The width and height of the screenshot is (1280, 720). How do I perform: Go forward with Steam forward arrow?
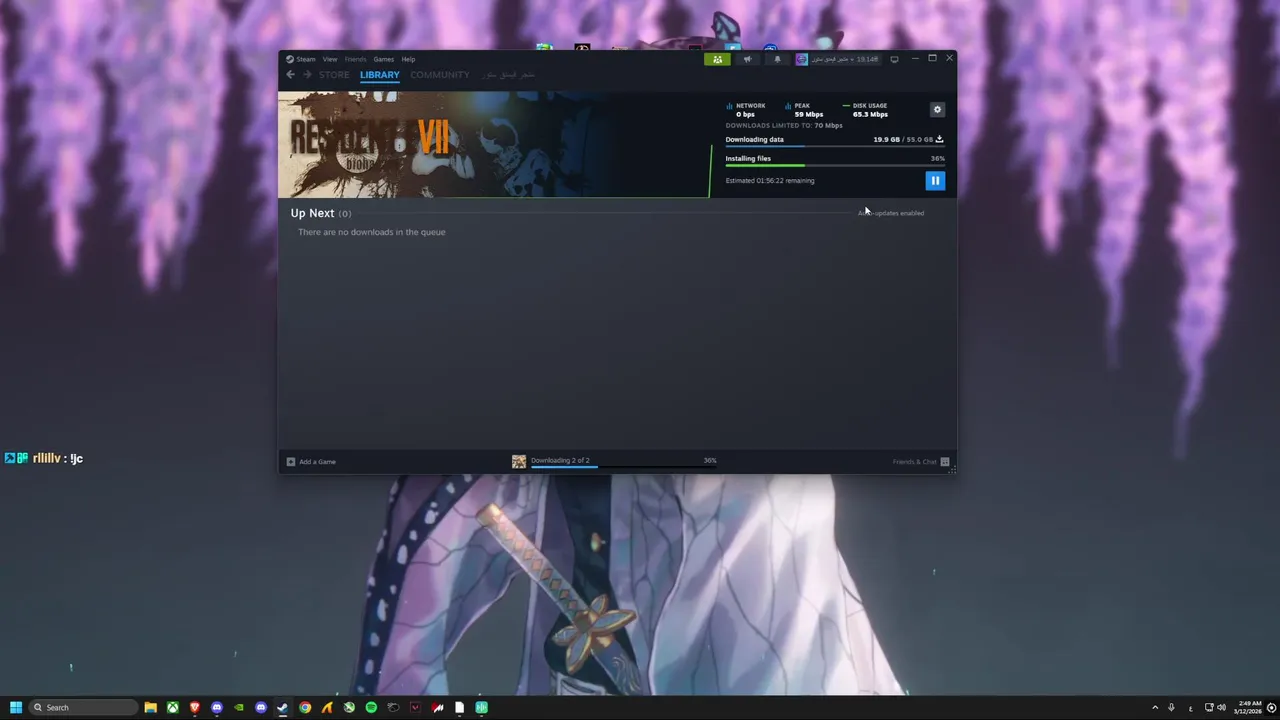click(x=307, y=75)
